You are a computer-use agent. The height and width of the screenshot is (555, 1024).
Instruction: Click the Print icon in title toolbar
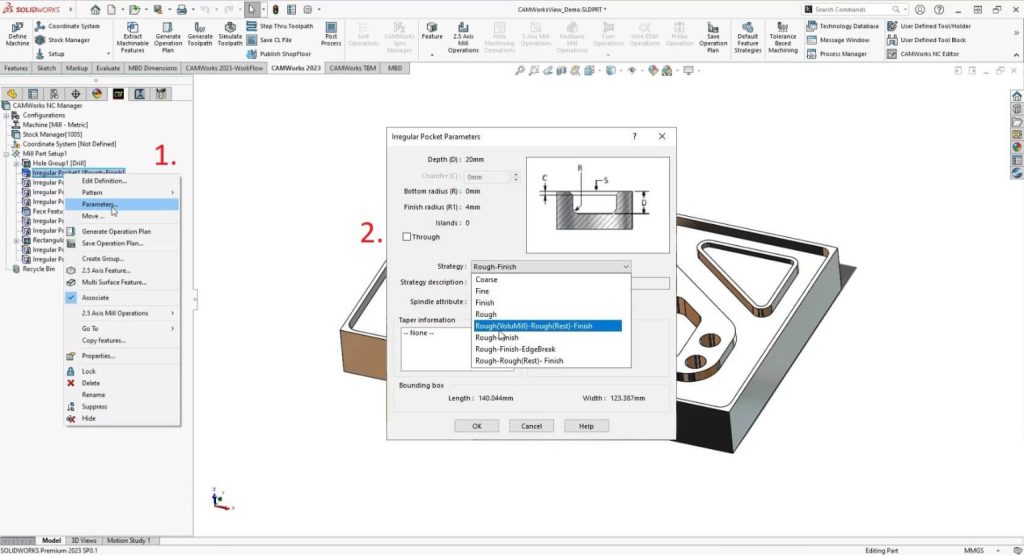pyautogui.click(x=182, y=10)
